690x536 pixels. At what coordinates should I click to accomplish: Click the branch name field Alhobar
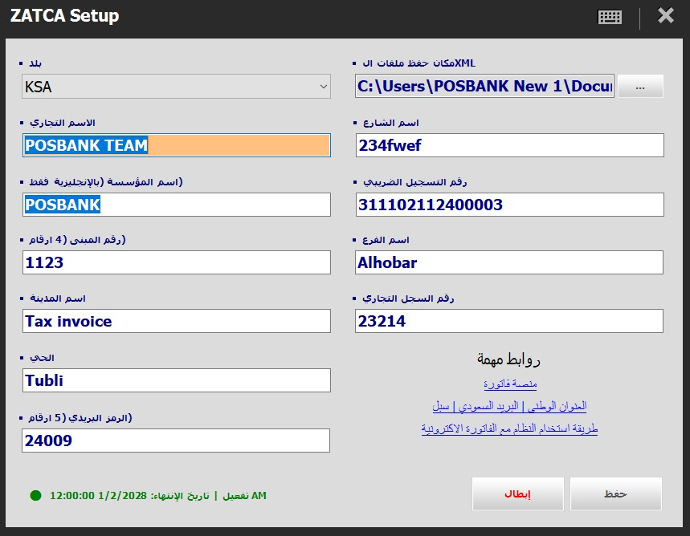509,263
